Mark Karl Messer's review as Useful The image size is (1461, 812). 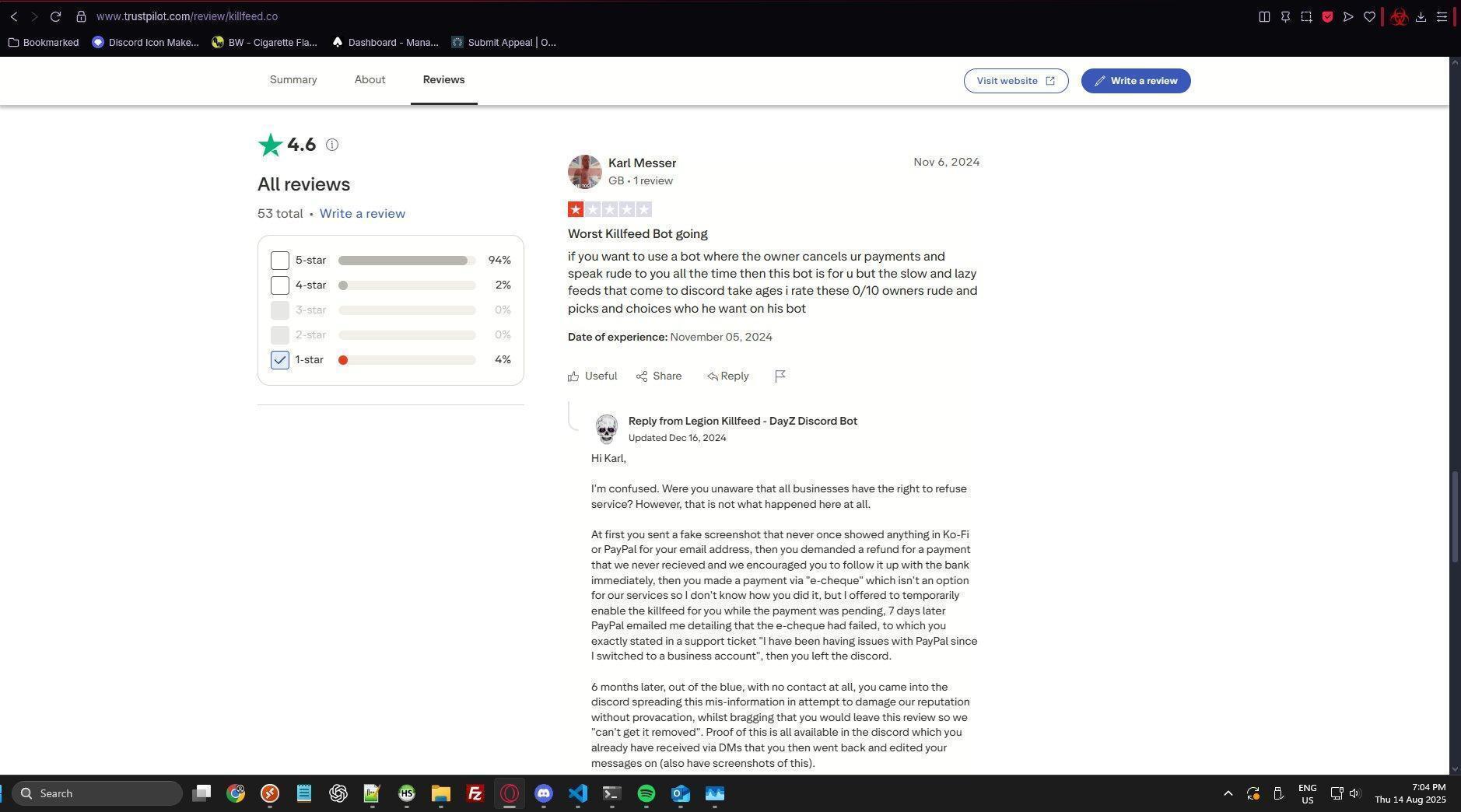(593, 376)
